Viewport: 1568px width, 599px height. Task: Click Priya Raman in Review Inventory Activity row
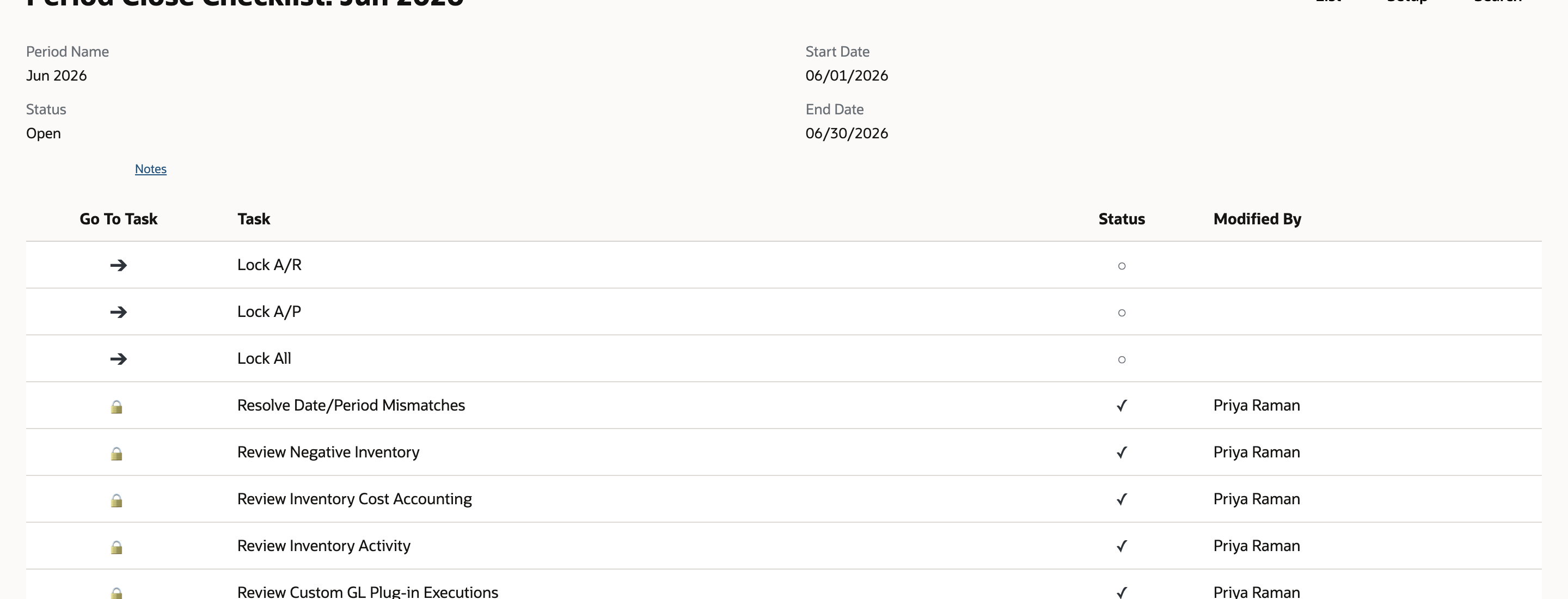(1257, 546)
